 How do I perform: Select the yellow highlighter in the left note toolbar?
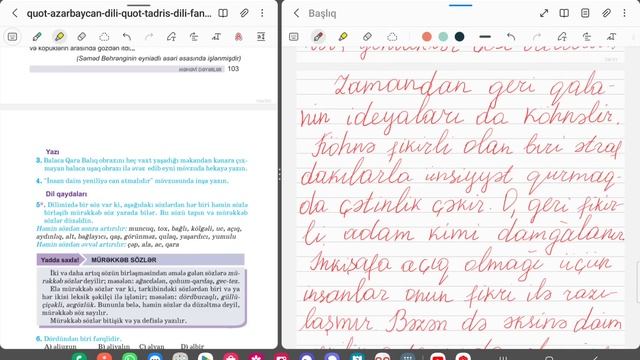[x=60, y=37]
